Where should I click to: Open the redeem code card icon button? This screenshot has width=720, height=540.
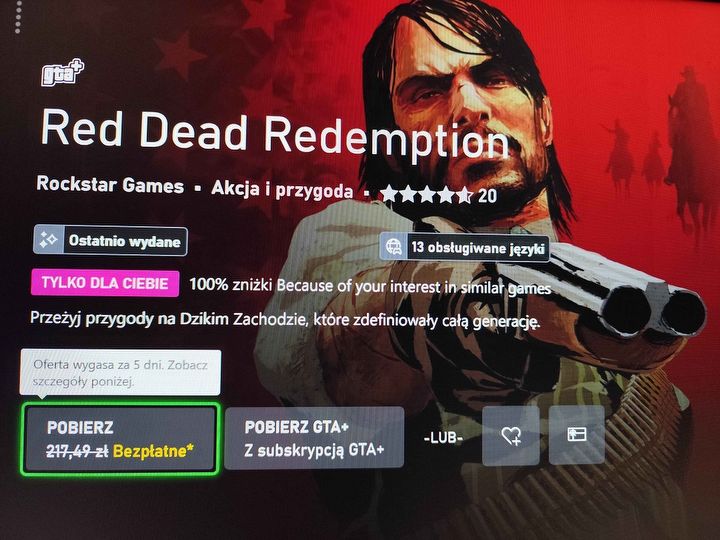click(x=577, y=434)
